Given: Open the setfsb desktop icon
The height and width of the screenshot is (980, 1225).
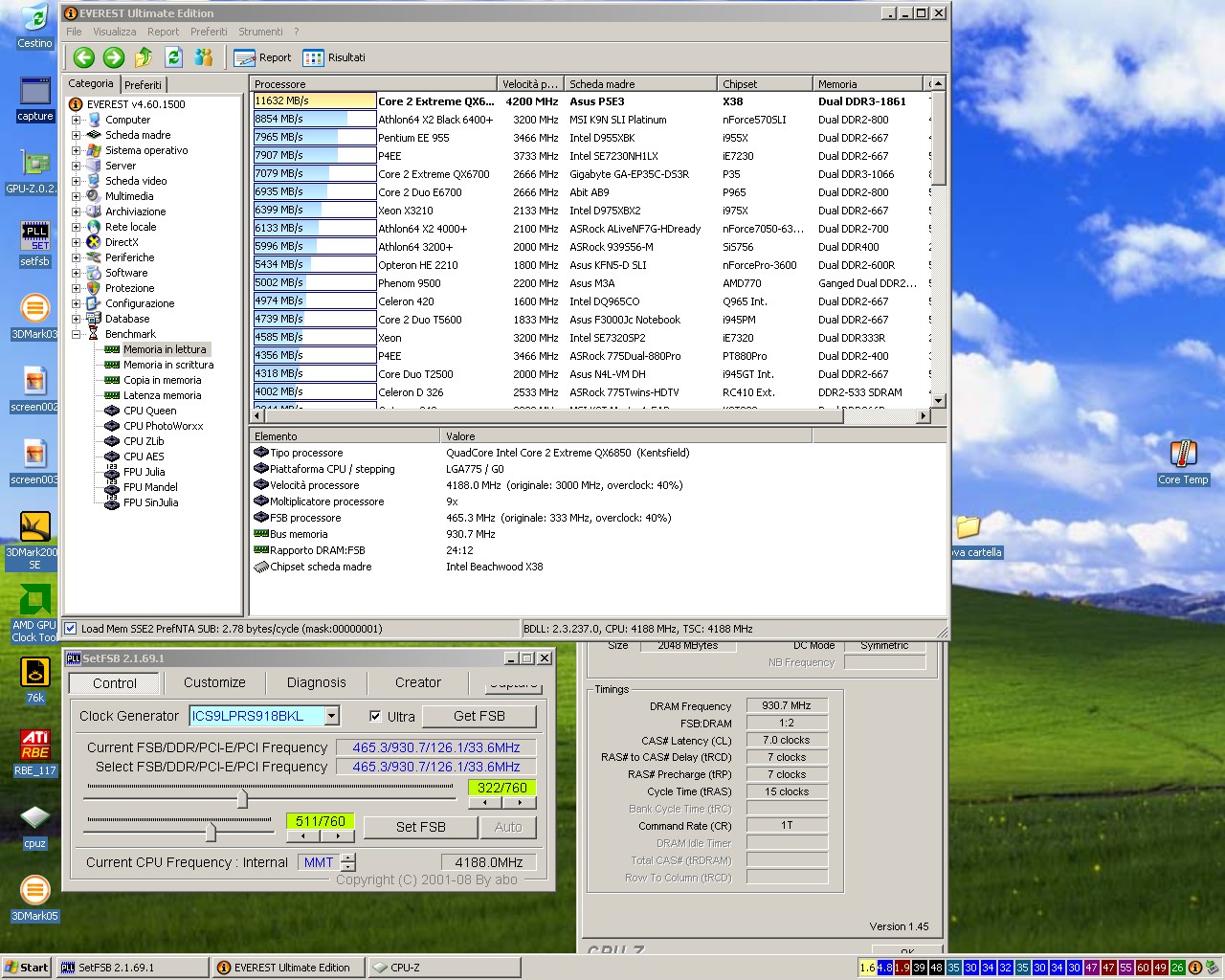Looking at the screenshot, I should click(34, 244).
